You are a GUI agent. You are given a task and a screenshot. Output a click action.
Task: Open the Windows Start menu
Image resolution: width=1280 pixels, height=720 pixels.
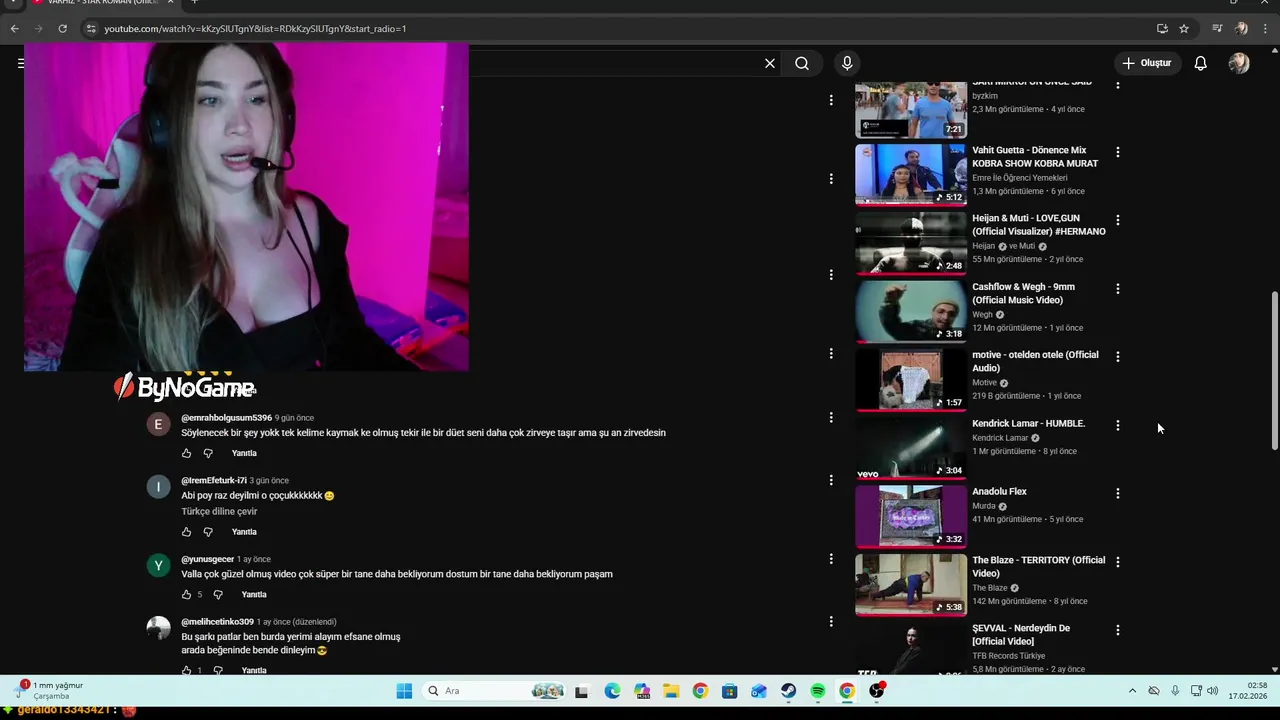pyautogui.click(x=404, y=691)
